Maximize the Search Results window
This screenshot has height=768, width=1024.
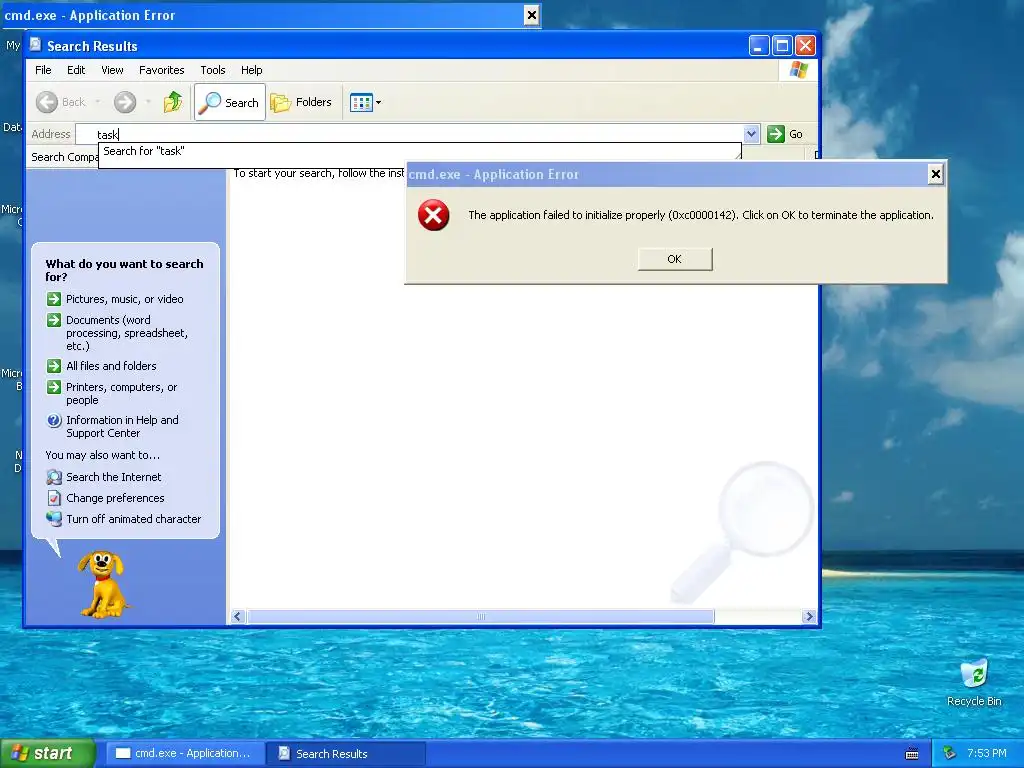coord(782,46)
